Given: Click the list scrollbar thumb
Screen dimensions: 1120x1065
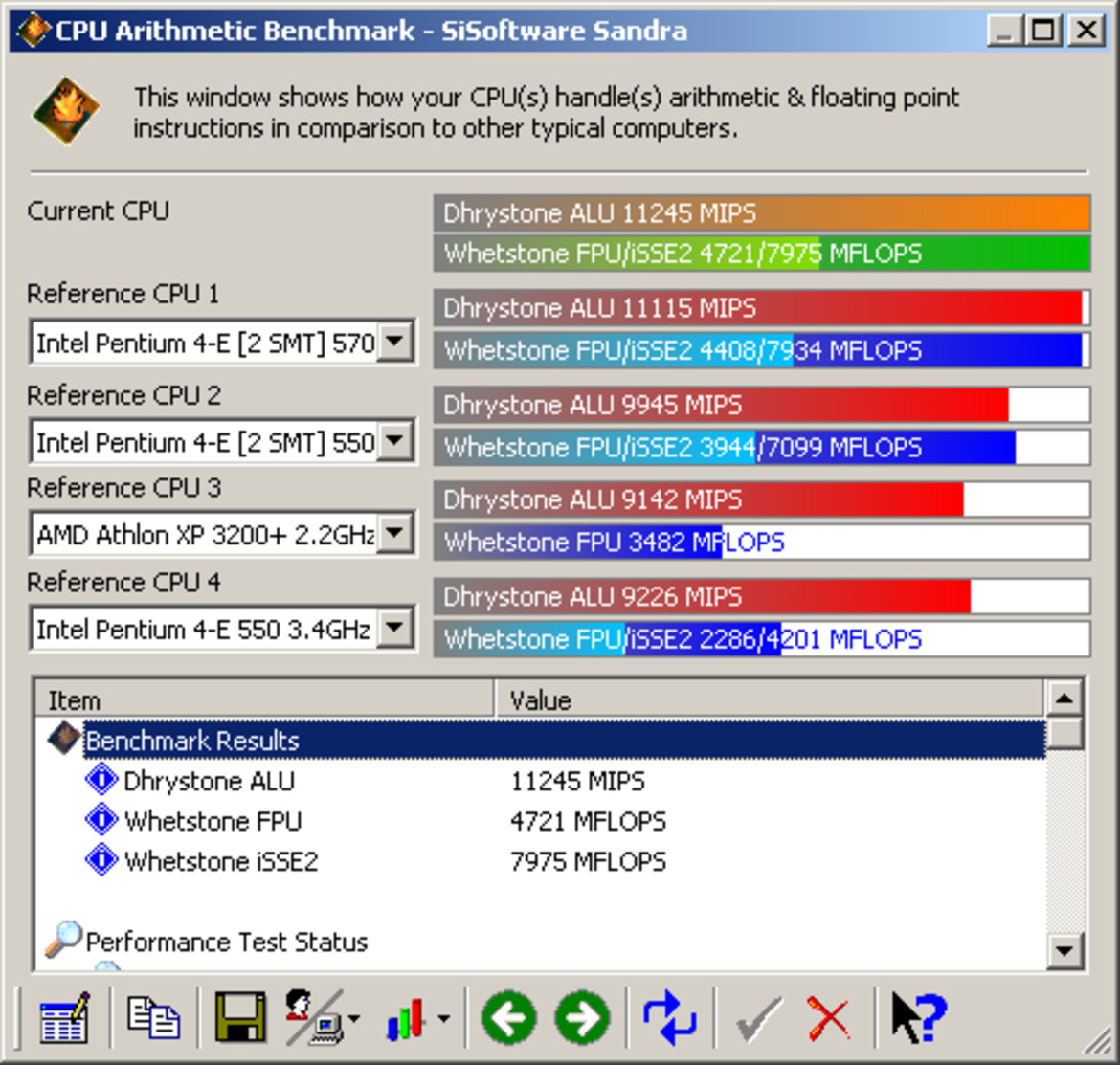Looking at the screenshot, I should (x=1064, y=732).
